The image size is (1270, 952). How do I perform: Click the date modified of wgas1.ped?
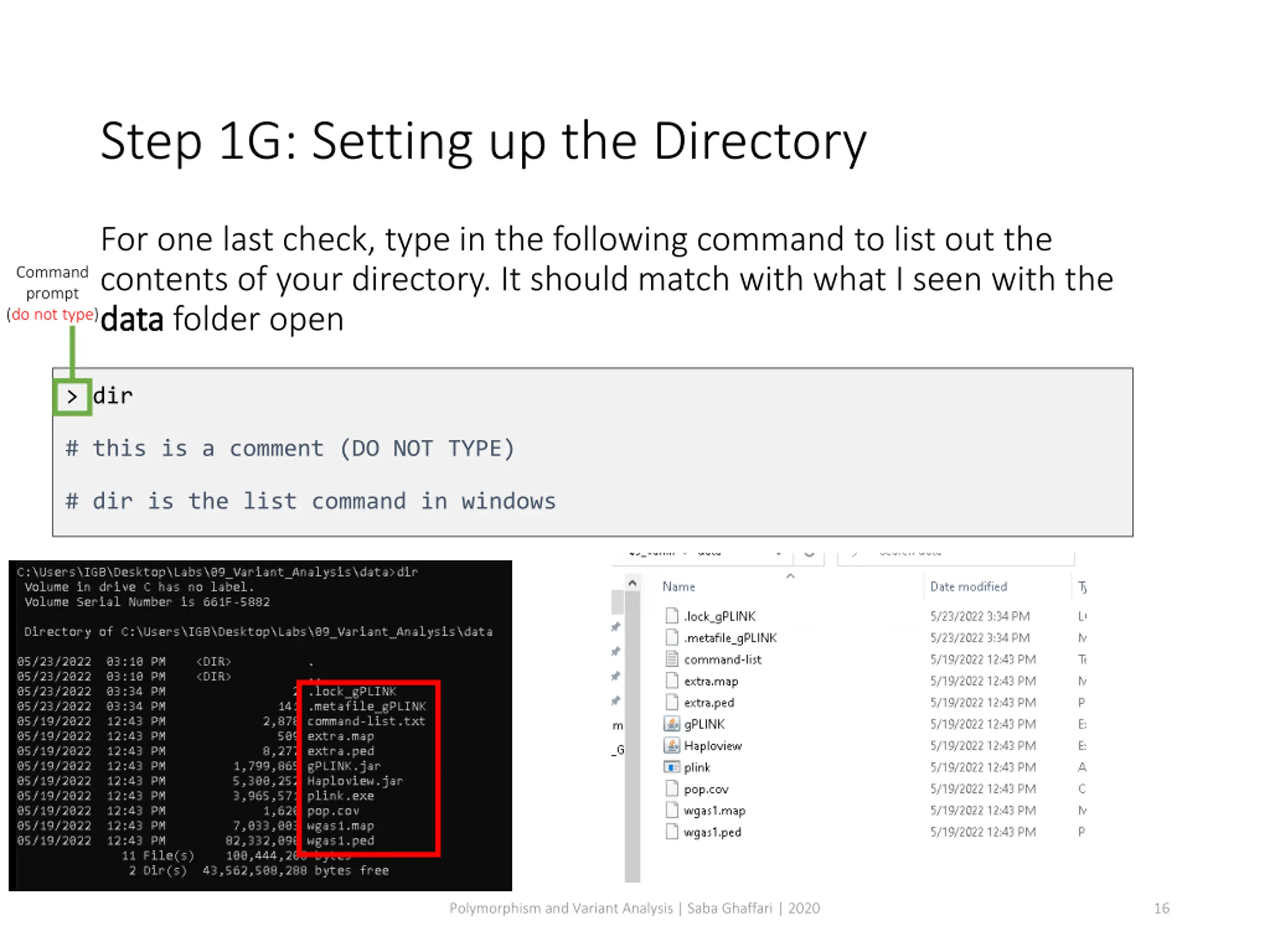click(983, 832)
